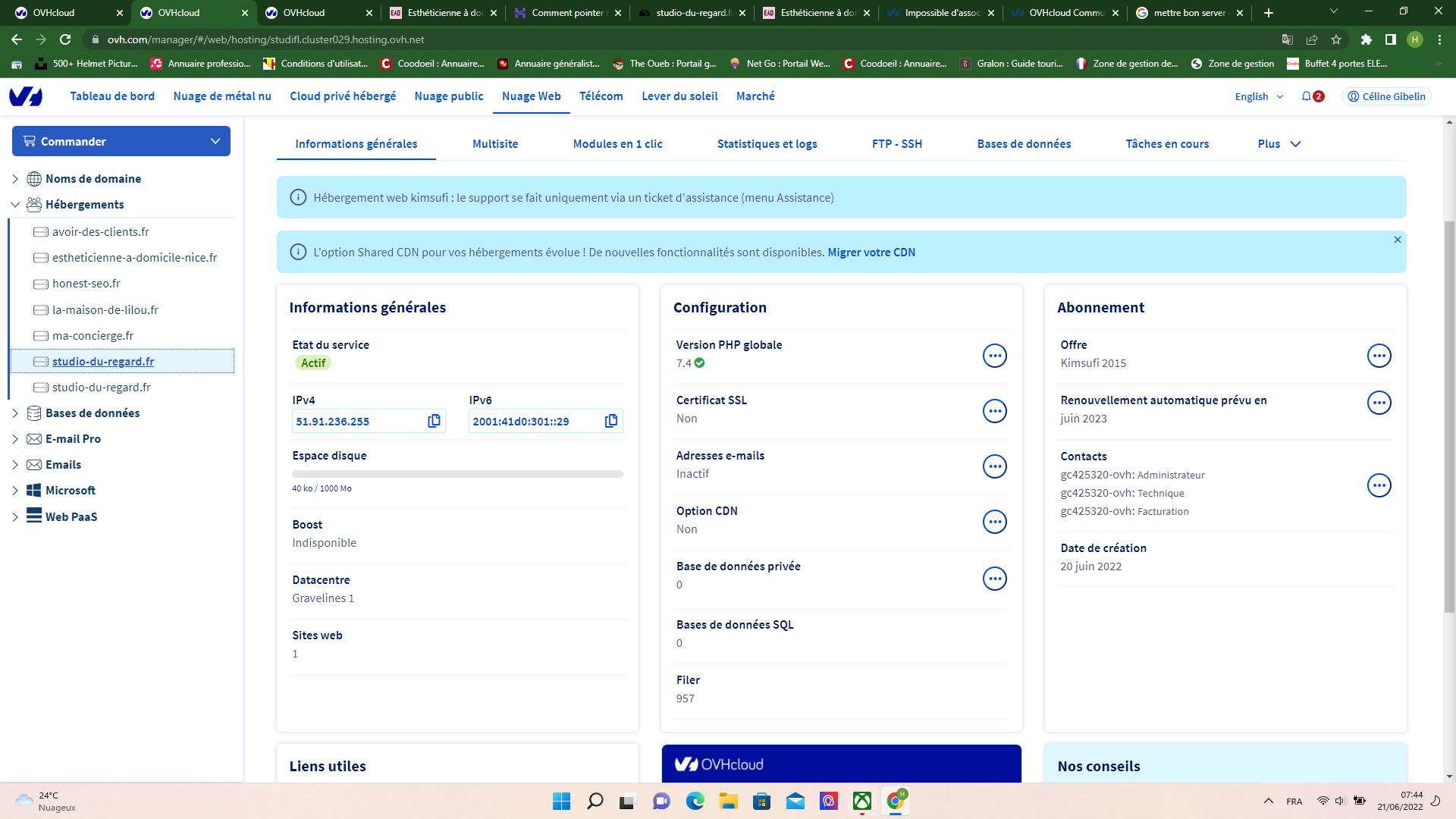Open Option CDN actions menu
Viewport: 1456px width, 819px height.
(x=995, y=522)
